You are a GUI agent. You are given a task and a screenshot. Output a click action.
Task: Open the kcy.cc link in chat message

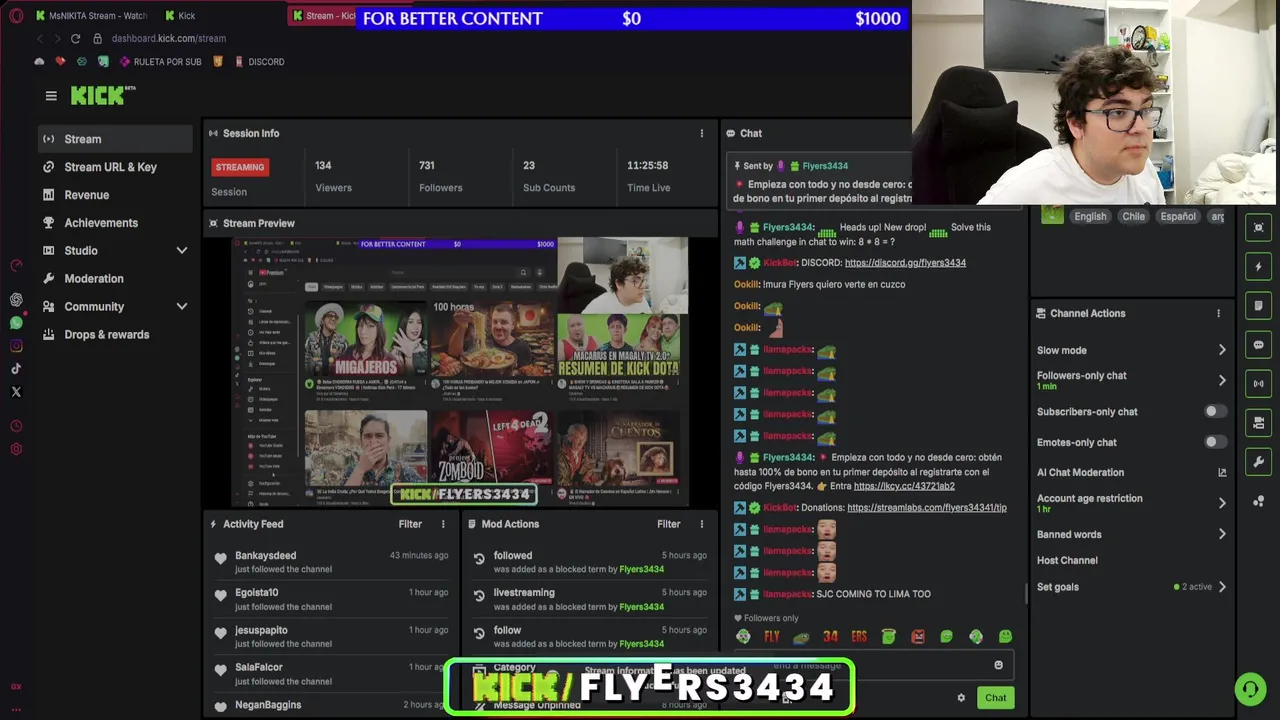coord(904,486)
